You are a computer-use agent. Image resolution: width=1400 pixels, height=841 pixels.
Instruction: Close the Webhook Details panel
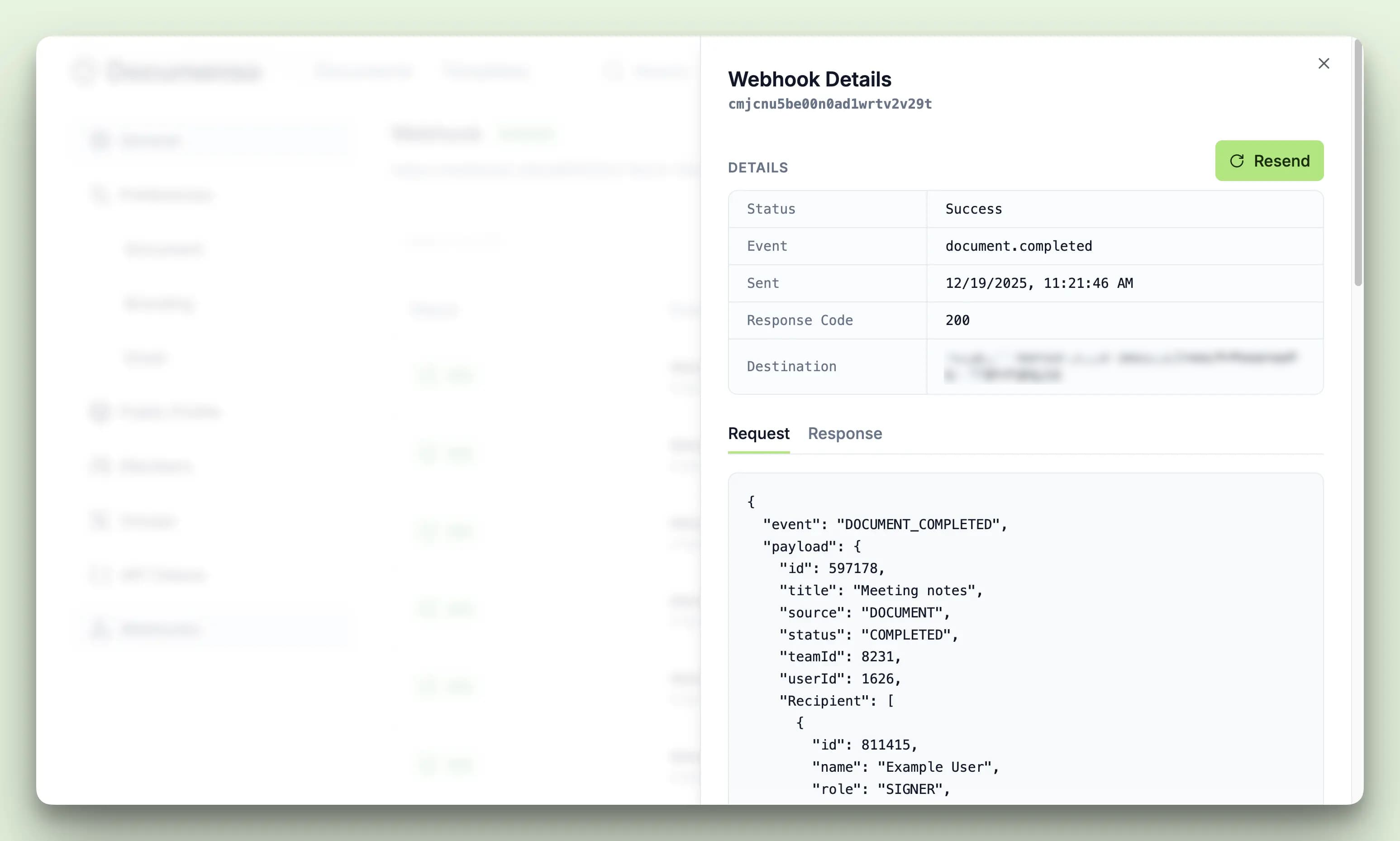point(1324,63)
